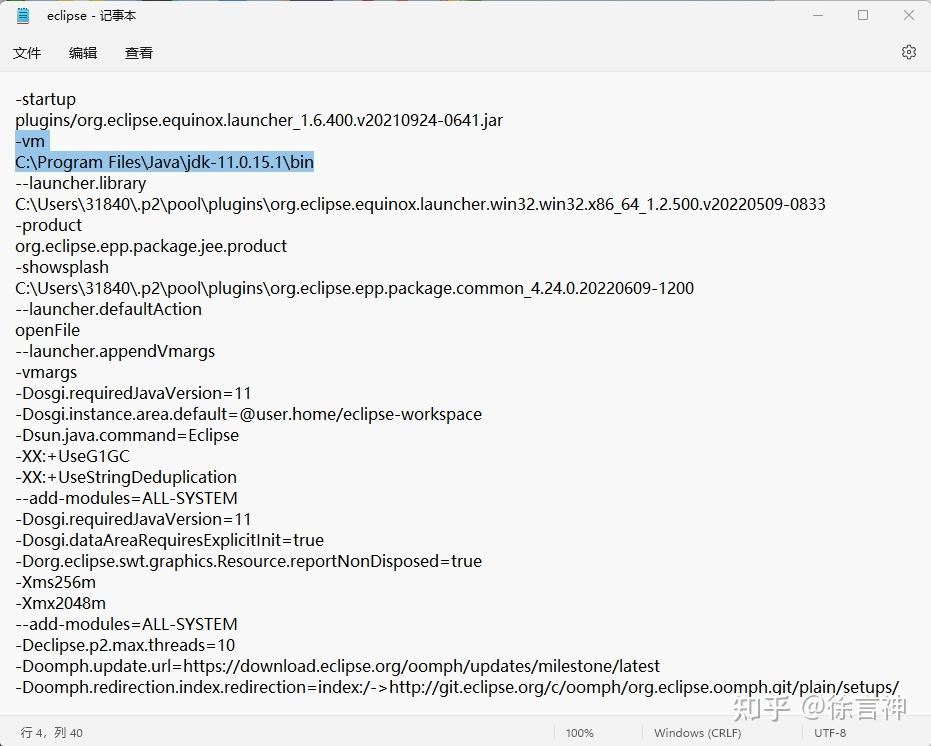Viewport: 931px width, 746px height.
Task: Click the openFile line
Action: click(x=48, y=330)
